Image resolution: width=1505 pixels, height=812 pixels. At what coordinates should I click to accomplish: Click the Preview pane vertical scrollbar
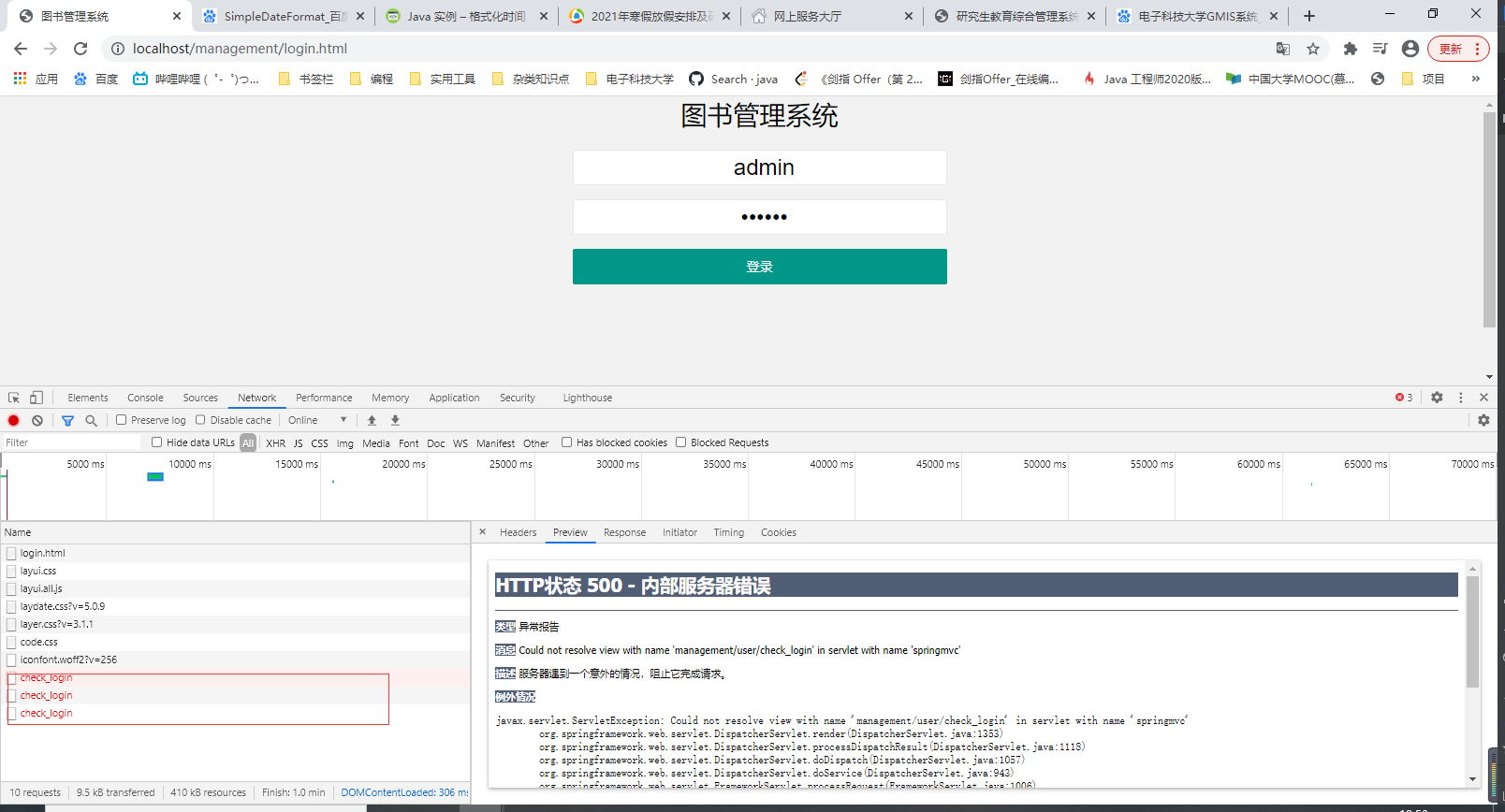pyautogui.click(x=1472, y=631)
